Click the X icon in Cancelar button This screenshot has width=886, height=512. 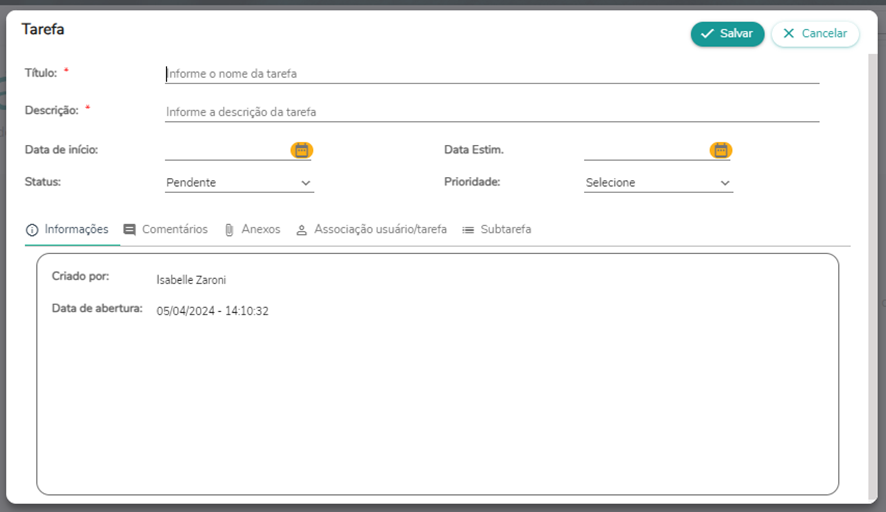789,34
